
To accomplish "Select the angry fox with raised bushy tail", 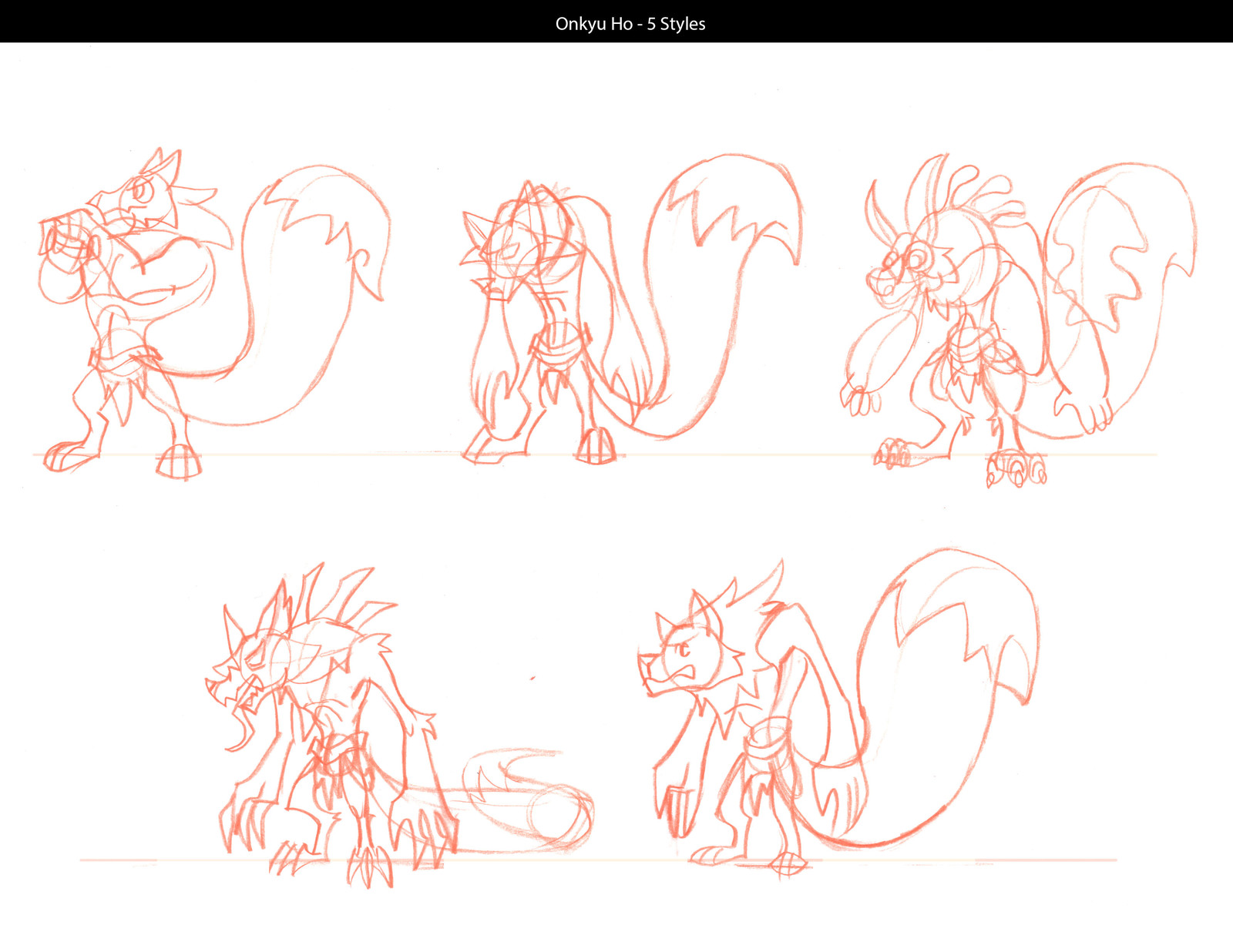I will coord(838,713).
